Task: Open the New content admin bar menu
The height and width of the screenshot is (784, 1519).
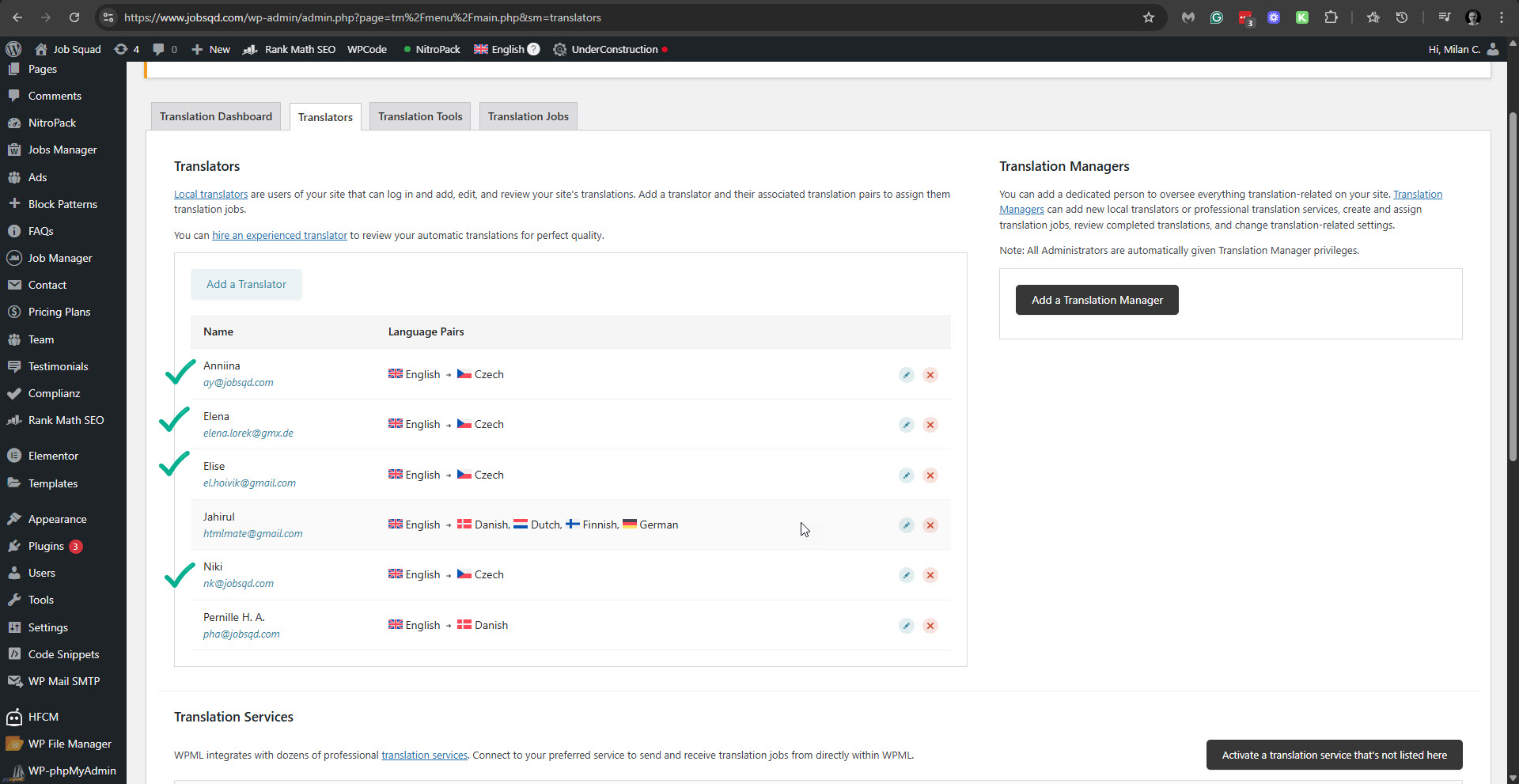Action: pyautogui.click(x=210, y=49)
